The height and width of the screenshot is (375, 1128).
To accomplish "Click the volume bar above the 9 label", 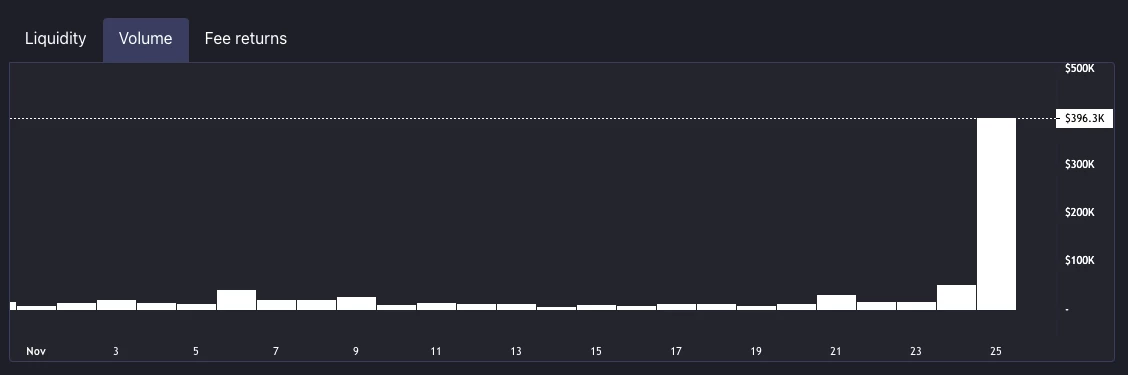I will tap(356, 303).
